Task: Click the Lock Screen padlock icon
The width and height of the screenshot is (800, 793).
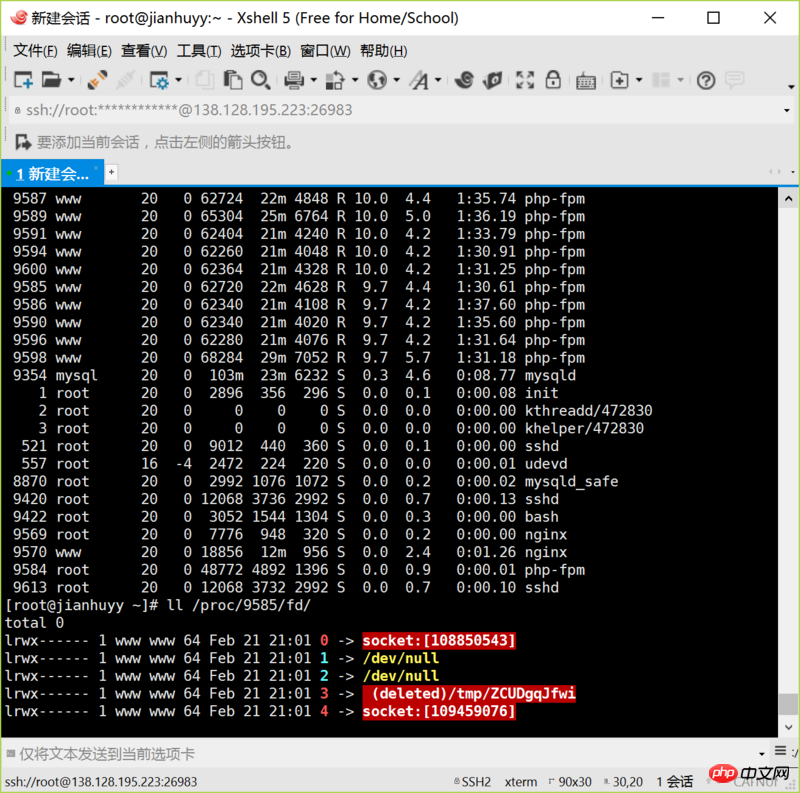Action: 553,80
